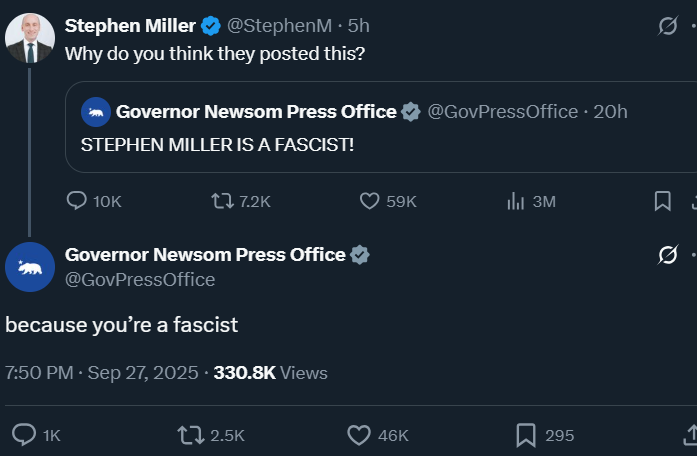Click the small bear avatar in quoted post
This screenshot has width=697, height=456.
(96, 112)
